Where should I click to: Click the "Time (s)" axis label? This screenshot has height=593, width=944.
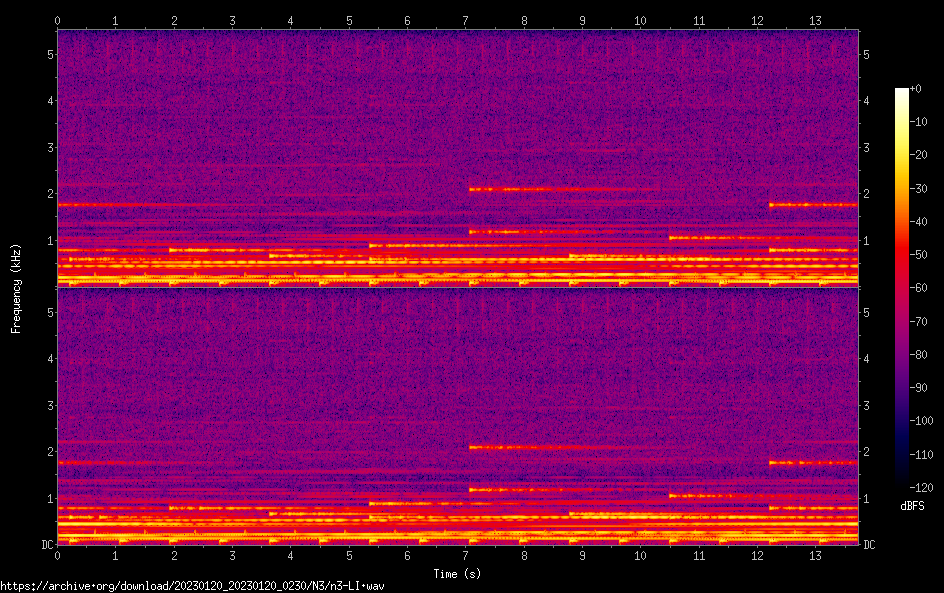[458, 574]
